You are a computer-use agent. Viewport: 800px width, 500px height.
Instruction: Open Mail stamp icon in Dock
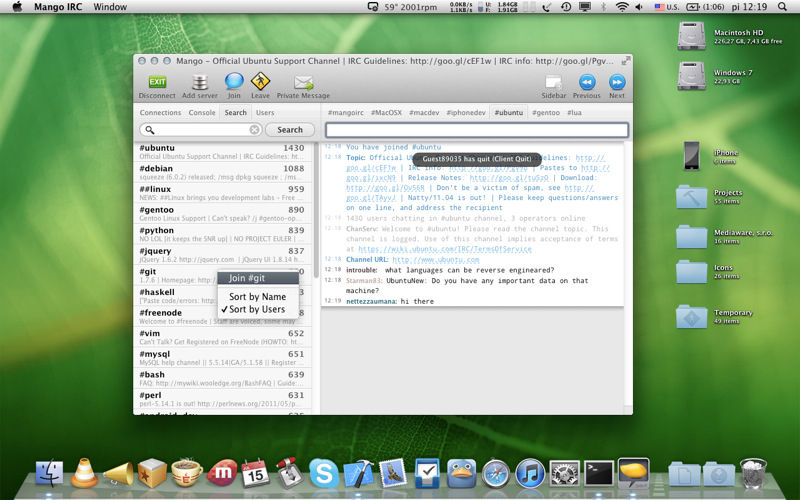point(392,473)
